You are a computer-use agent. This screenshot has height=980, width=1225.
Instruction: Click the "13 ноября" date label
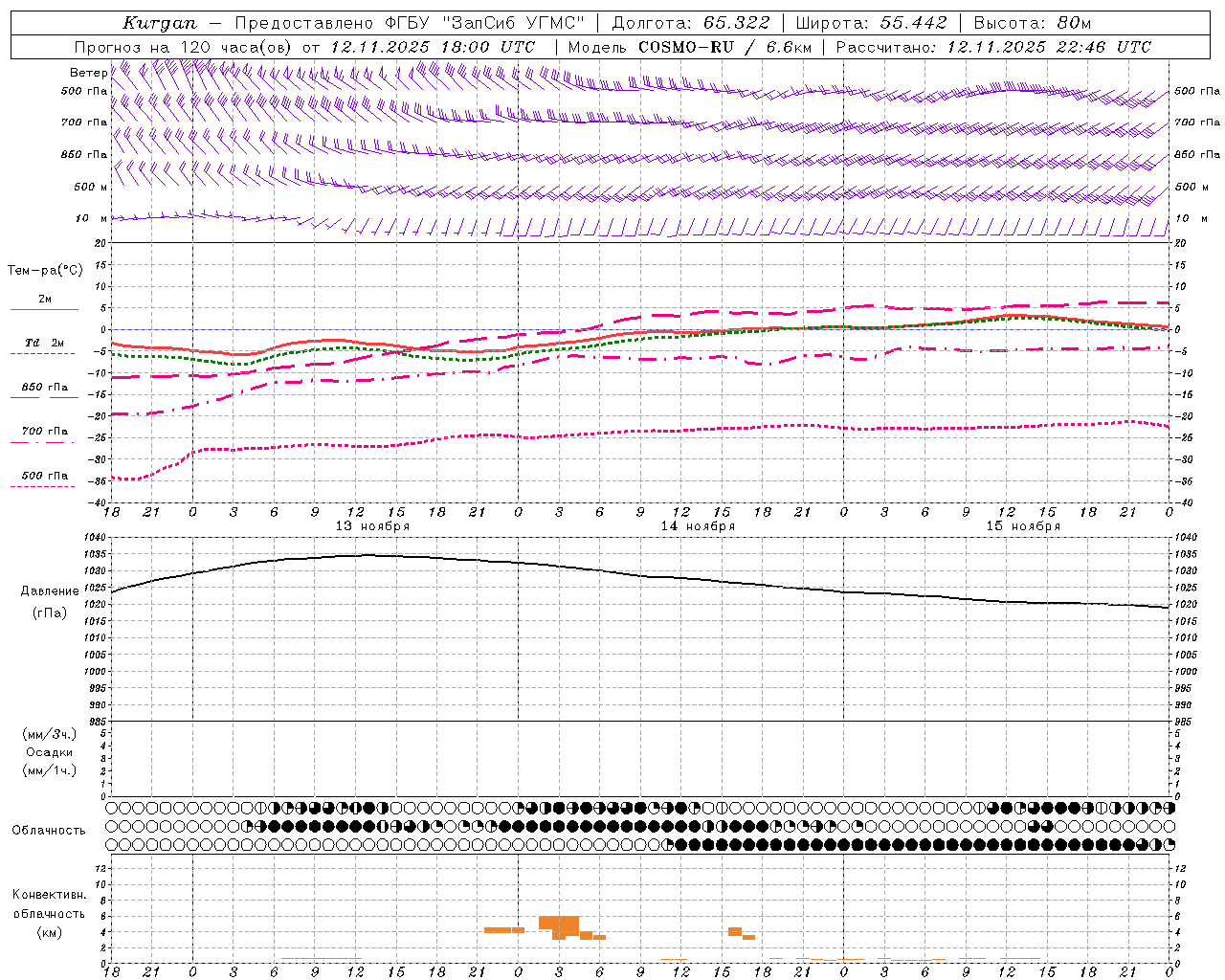click(372, 526)
